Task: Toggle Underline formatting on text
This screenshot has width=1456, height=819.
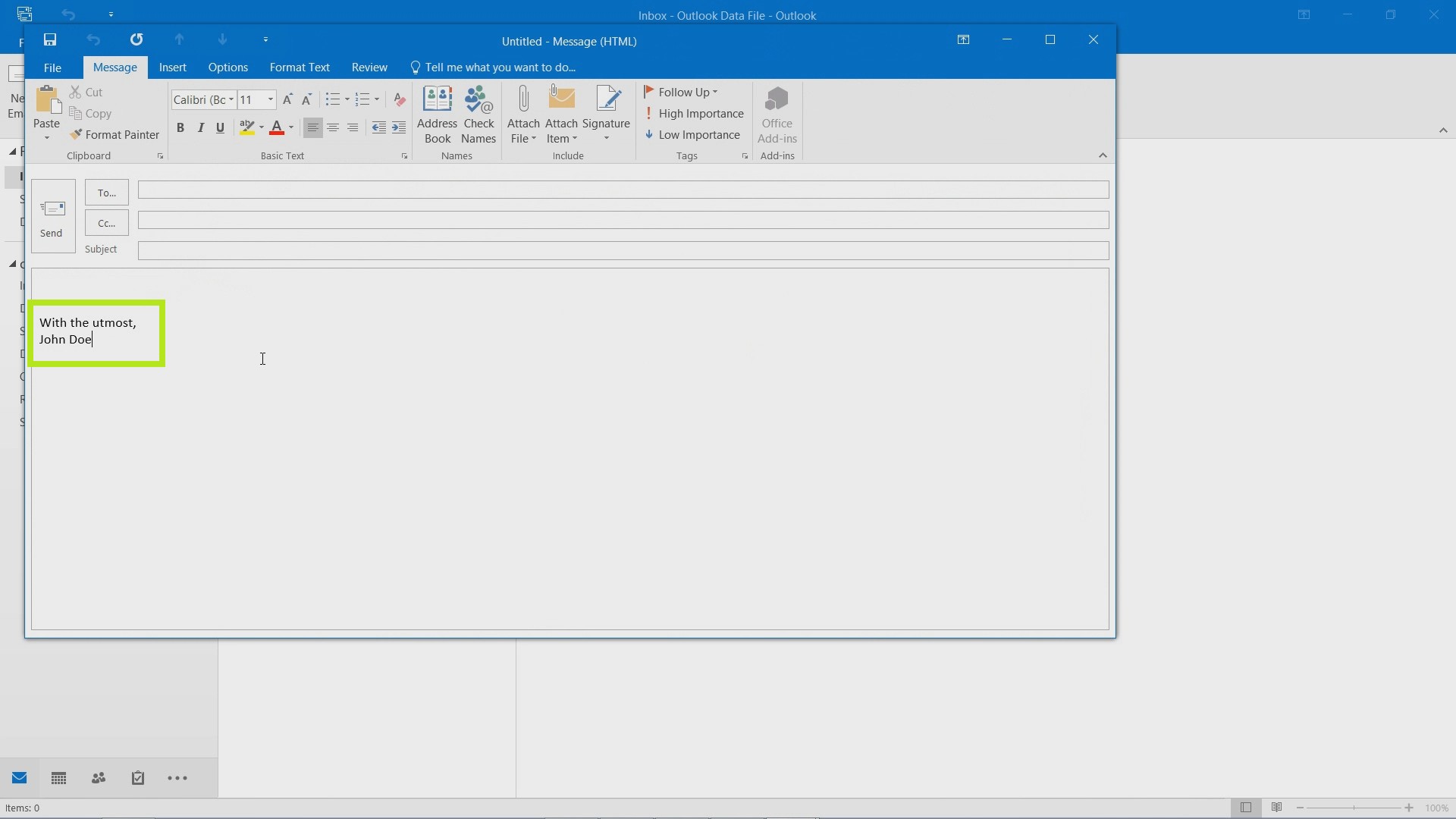Action: coord(220,127)
